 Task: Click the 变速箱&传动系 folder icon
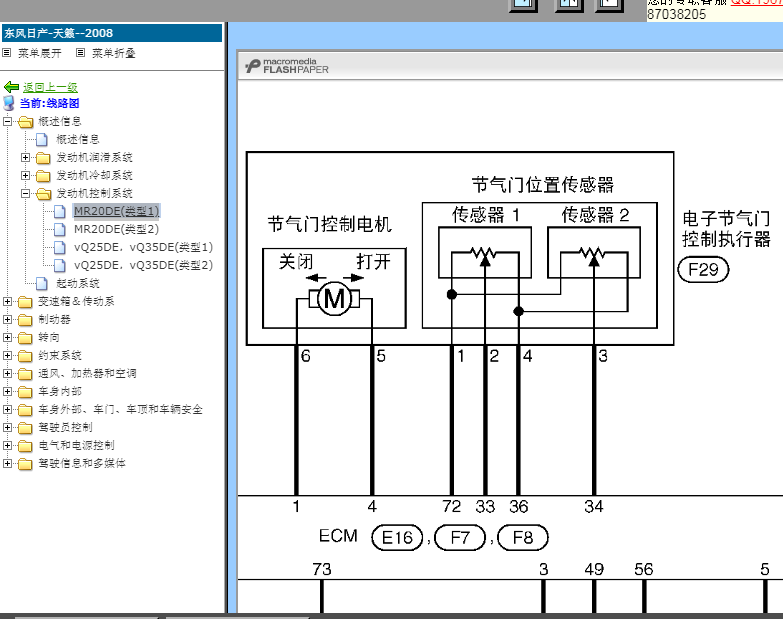(25, 302)
